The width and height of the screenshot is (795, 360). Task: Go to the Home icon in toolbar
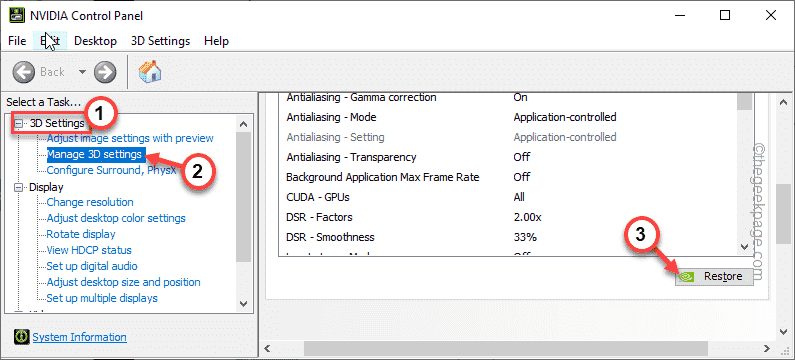point(150,72)
